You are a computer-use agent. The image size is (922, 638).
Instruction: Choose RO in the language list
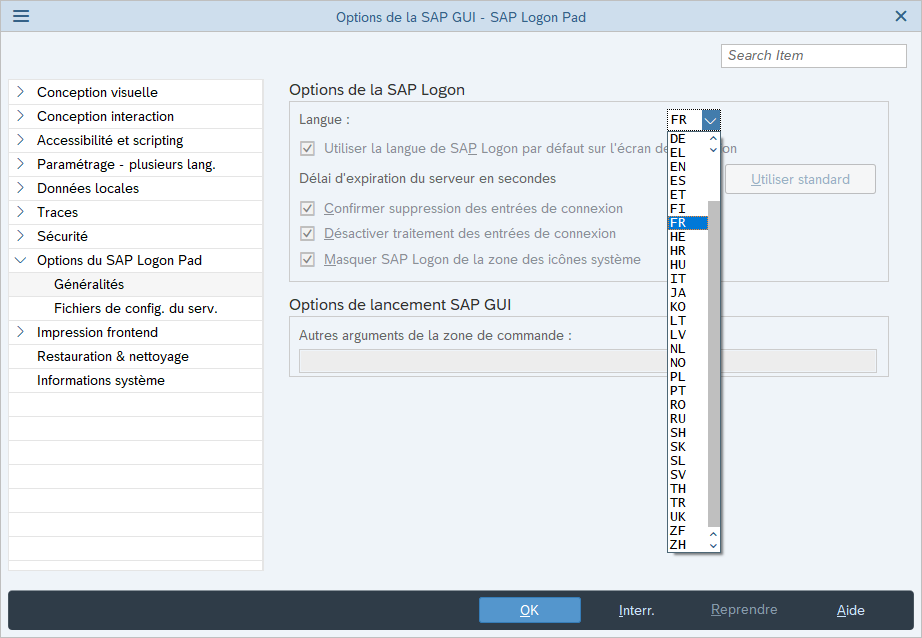tap(688, 405)
